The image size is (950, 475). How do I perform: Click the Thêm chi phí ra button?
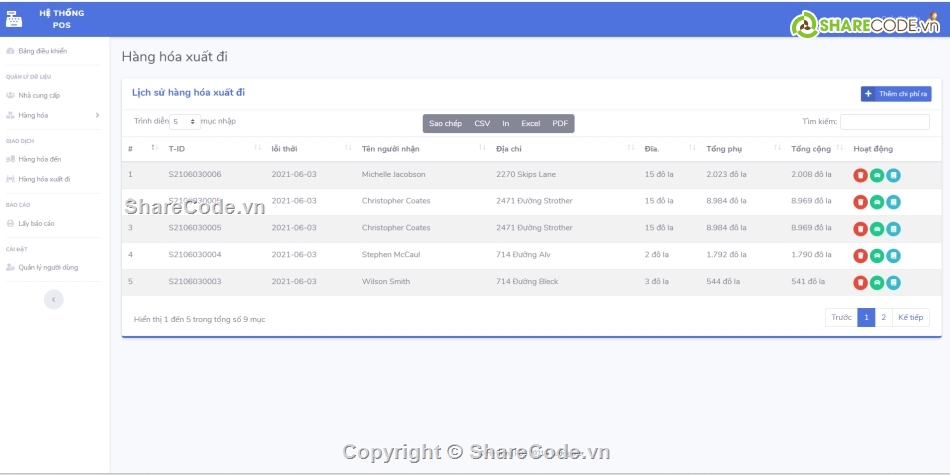tap(896, 94)
